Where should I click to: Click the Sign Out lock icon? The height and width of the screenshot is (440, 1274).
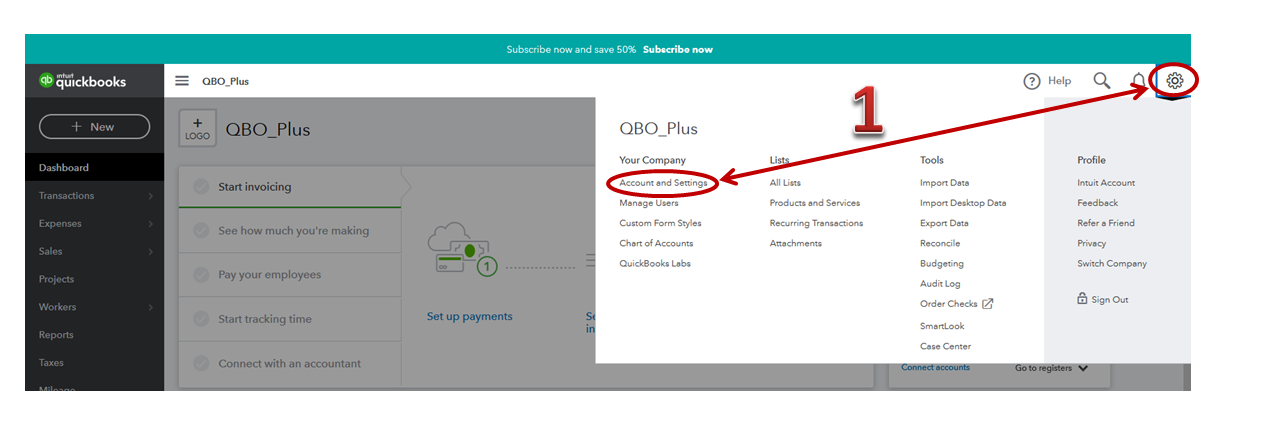coord(1082,298)
